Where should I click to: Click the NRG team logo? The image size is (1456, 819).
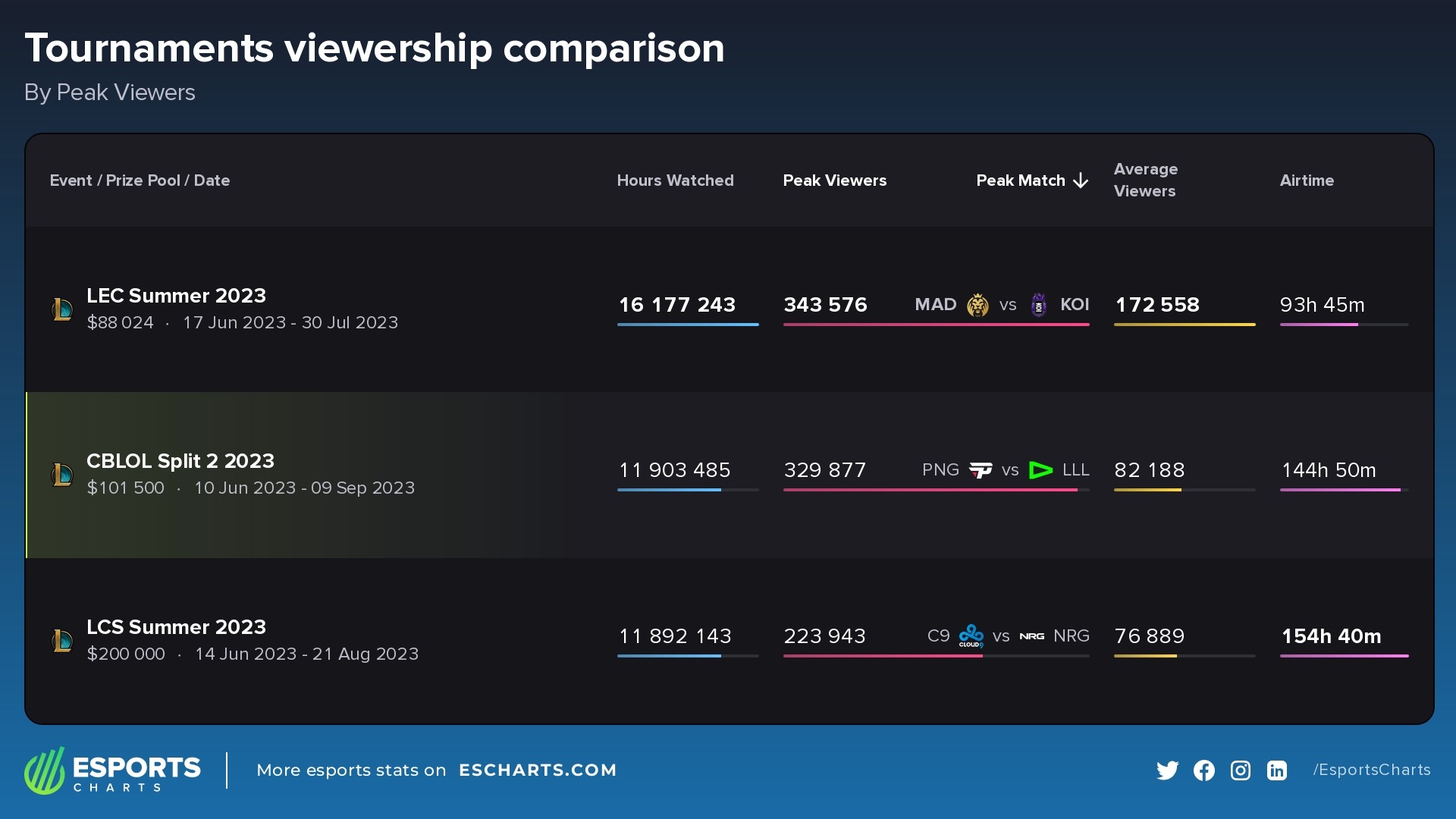click(1031, 636)
